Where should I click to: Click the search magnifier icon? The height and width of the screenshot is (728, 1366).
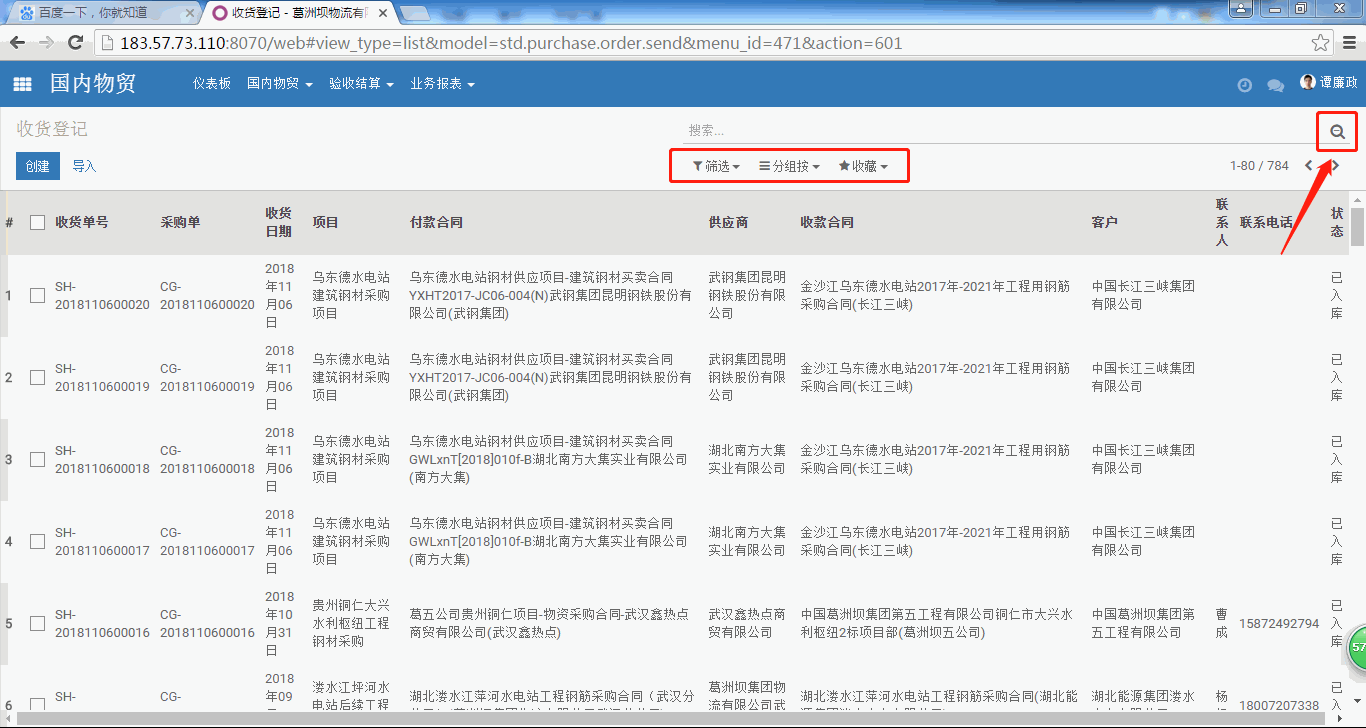[x=1337, y=131]
